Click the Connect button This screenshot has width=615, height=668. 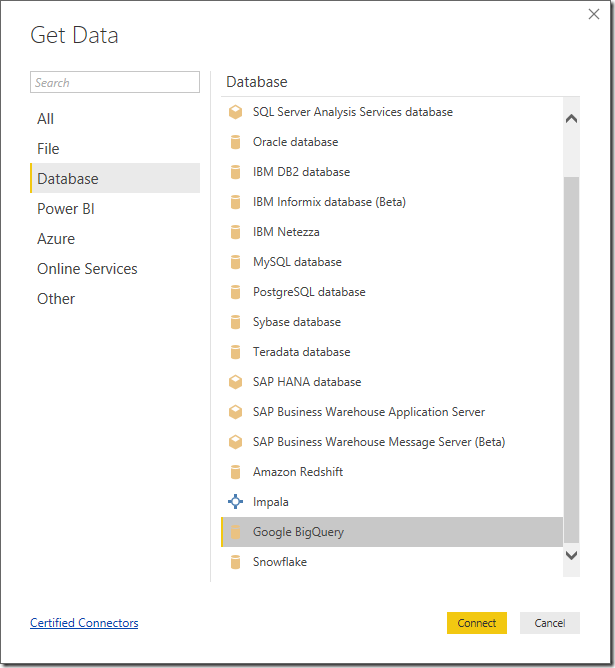tap(477, 623)
